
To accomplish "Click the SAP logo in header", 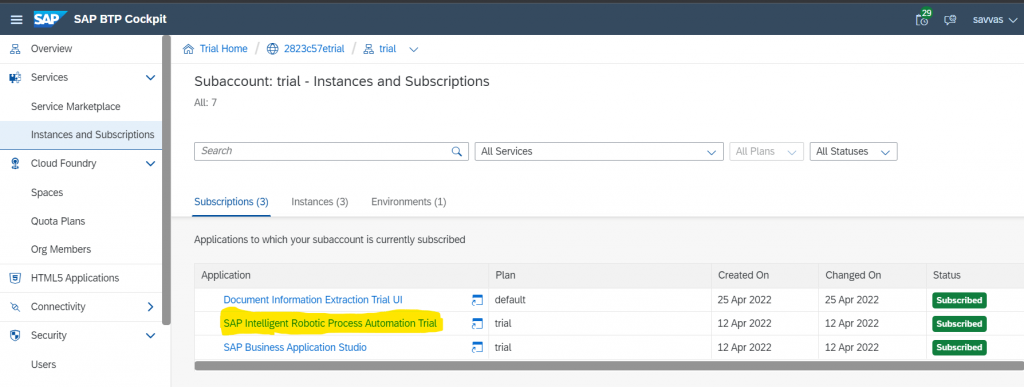I will tap(50, 20).
